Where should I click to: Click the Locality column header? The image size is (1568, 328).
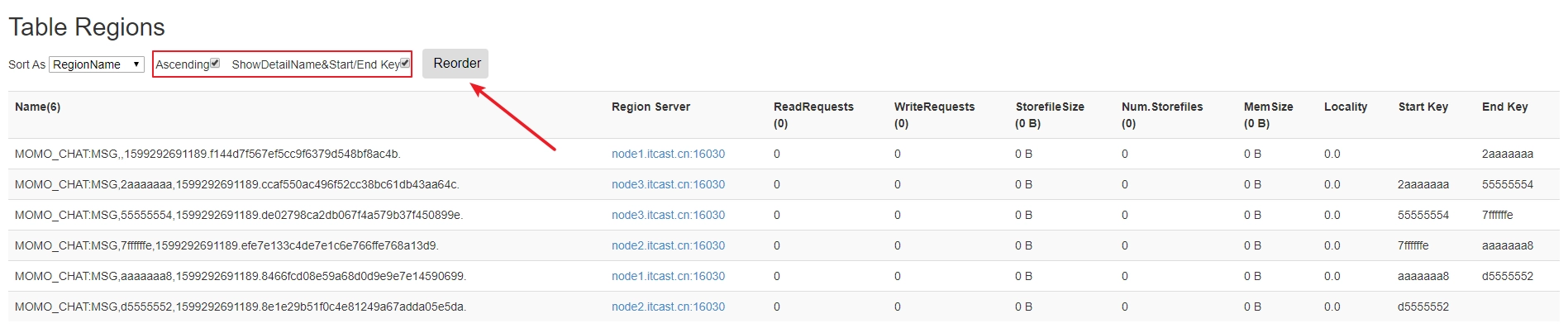pyautogui.click(x=1346, y=107)
